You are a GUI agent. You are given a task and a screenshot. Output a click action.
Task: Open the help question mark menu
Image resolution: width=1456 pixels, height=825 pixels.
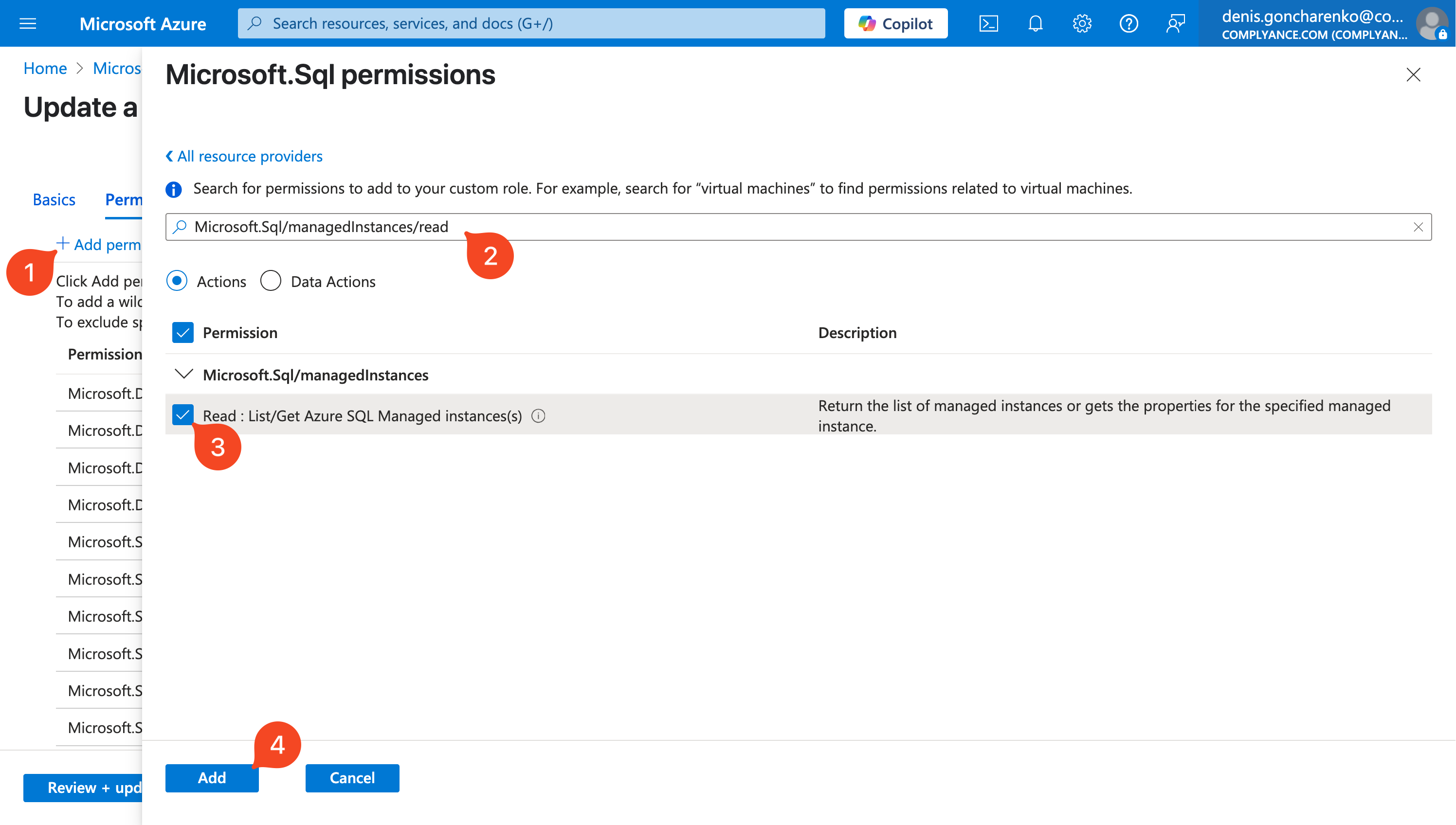click(x=1128, y=23)
